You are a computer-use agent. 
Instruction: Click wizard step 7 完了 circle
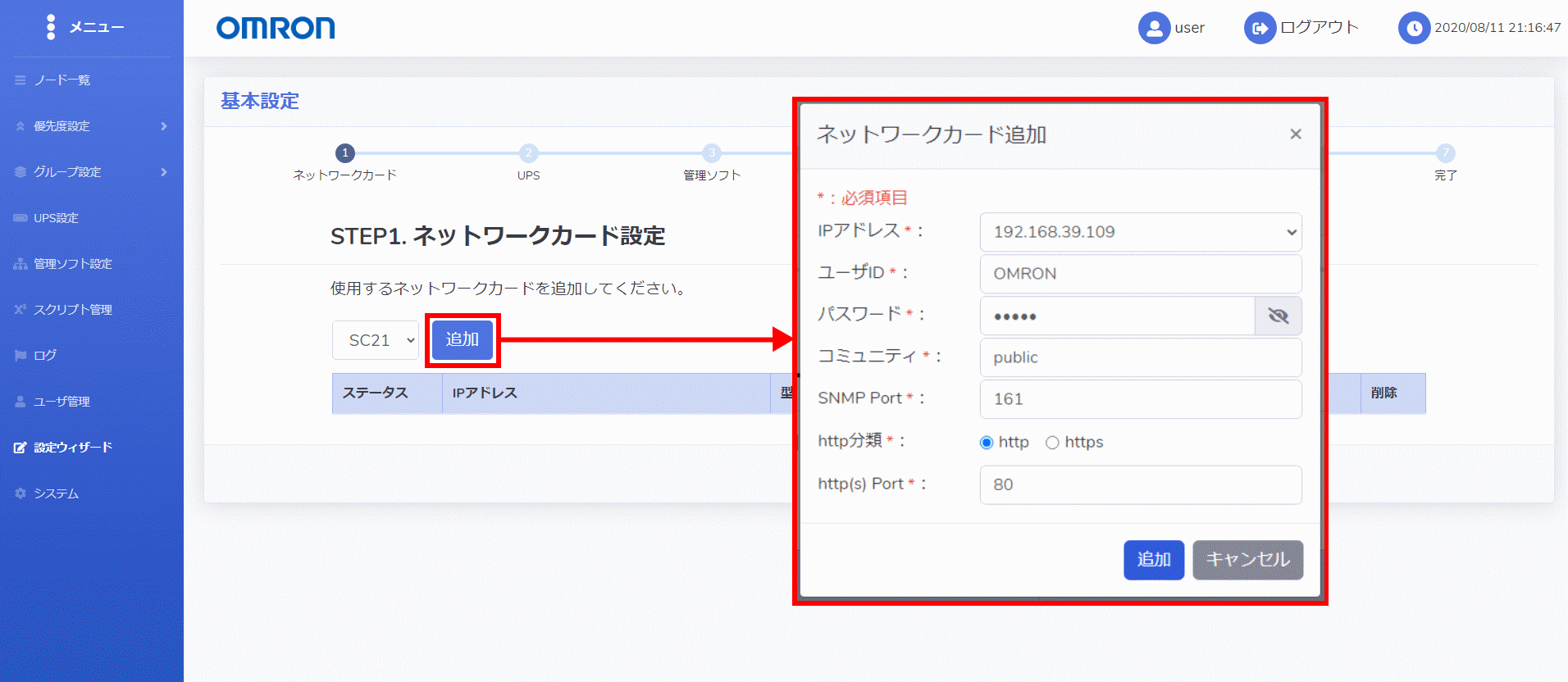coord(1446,153)
